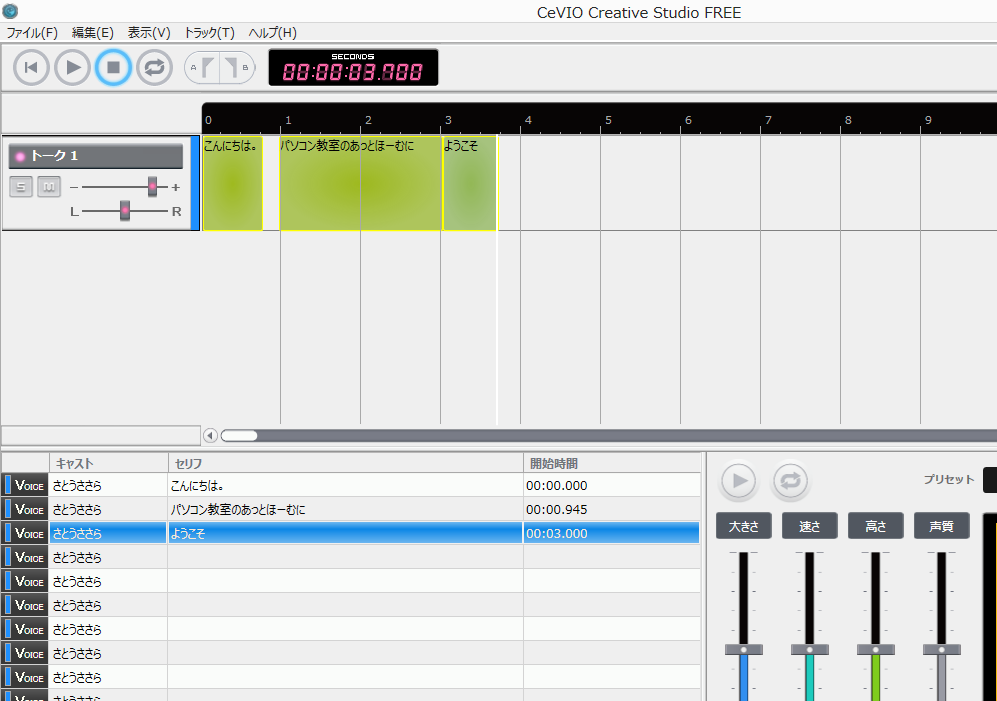Image resolution: width=997 pixels, height=701 pixels.
Task: Select the highlighted ようこそ line text cell
Action: click(345, 533)
